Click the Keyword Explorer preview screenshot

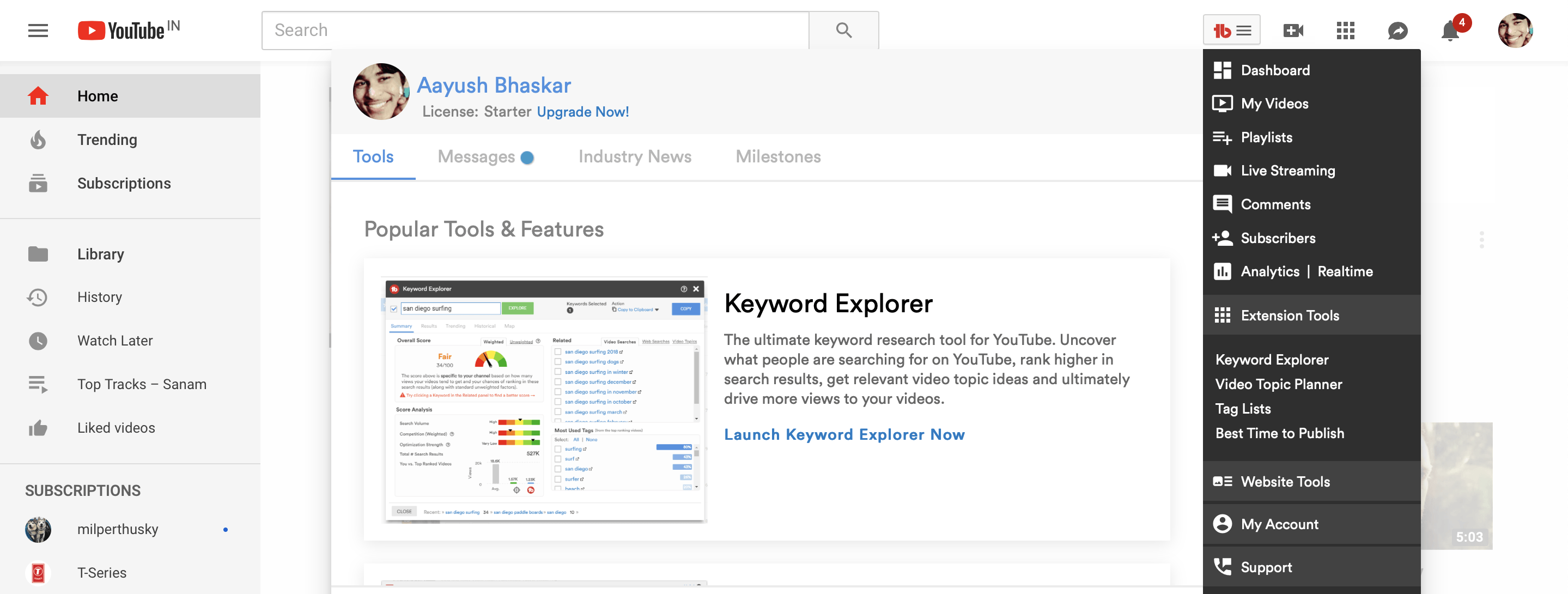pos(545,400)
